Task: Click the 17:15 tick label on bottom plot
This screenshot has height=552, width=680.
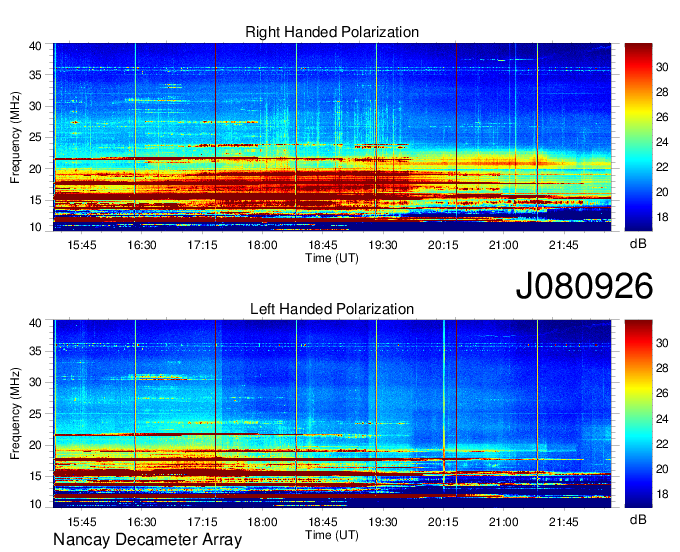Action: coord(202,522)
